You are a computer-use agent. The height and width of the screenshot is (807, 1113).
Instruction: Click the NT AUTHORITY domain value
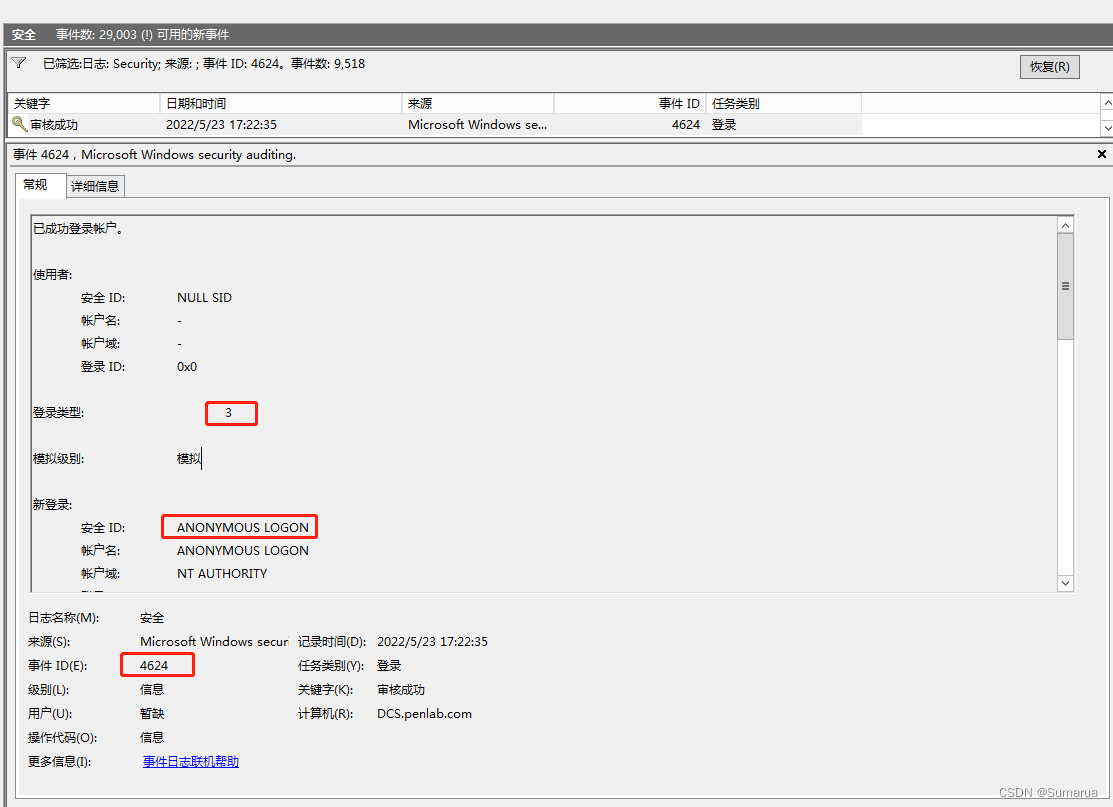click(x=222, y=573)
